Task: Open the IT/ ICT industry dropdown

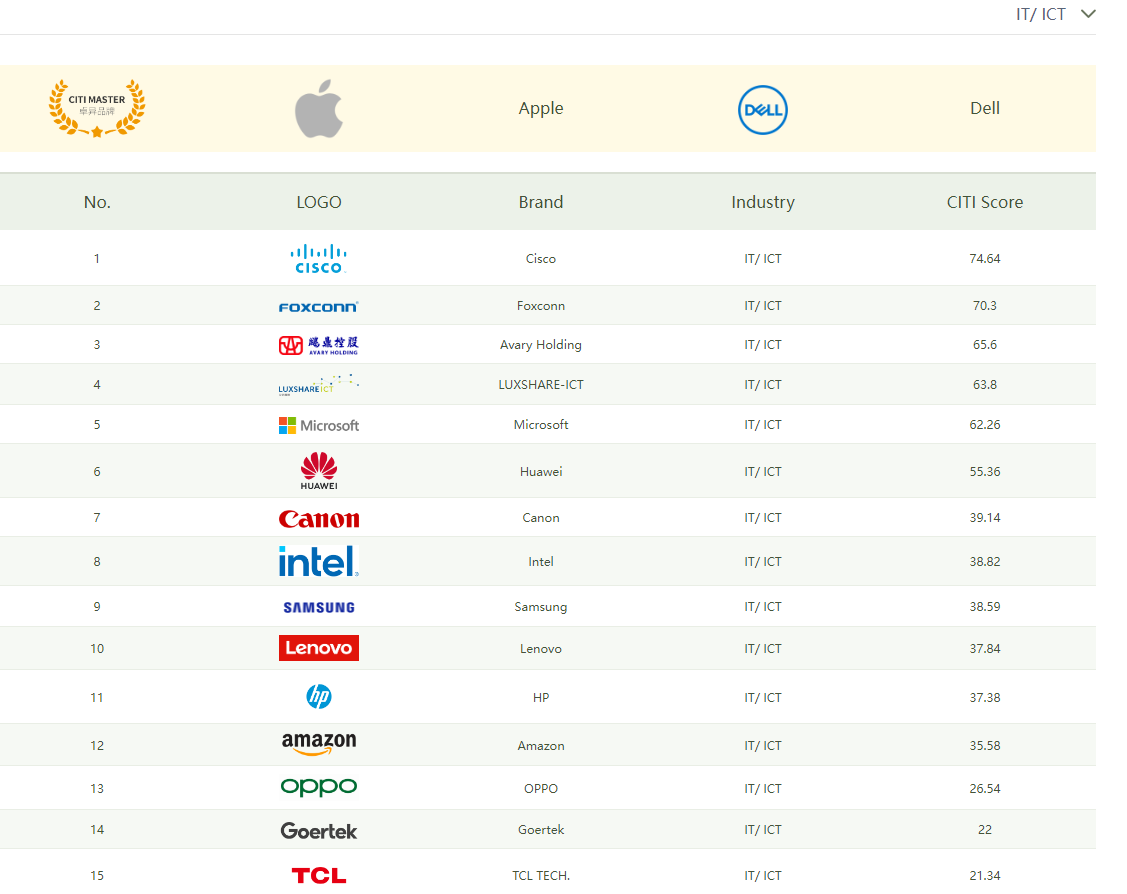Action: click(1055, 15)
